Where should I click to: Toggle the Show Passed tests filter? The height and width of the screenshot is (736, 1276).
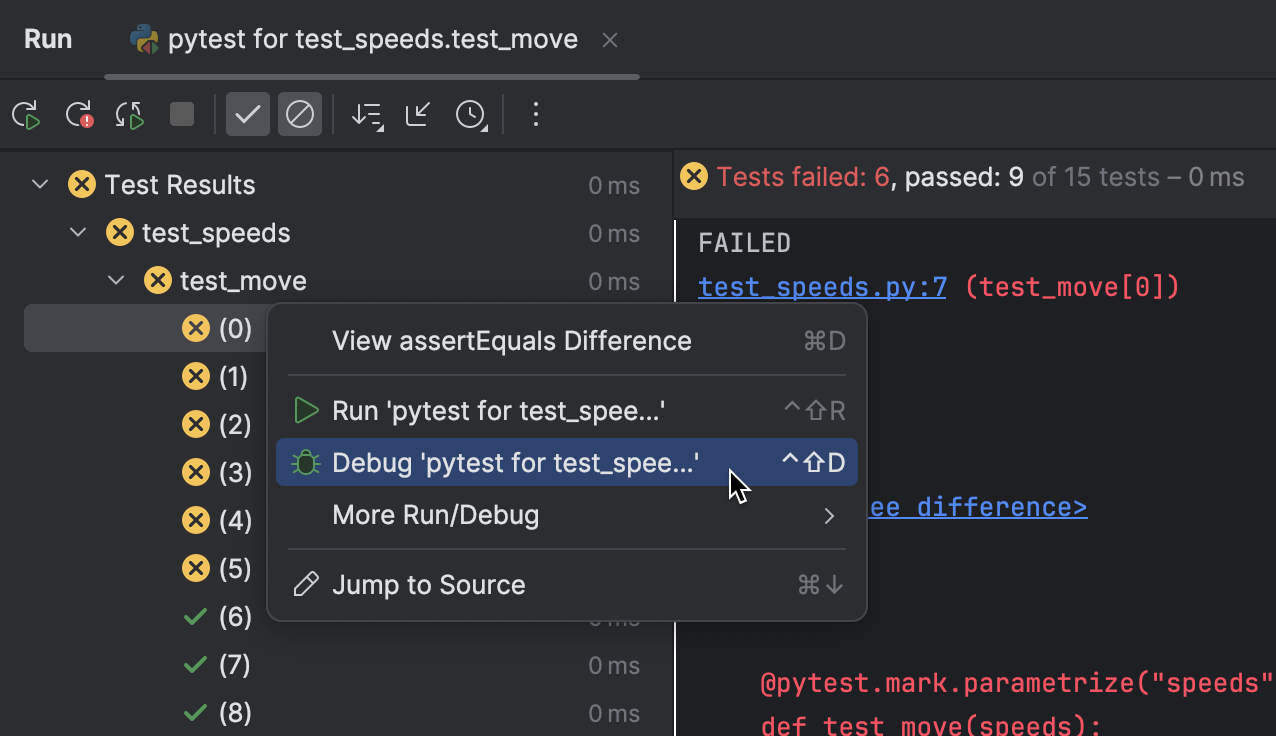point(248,114)
